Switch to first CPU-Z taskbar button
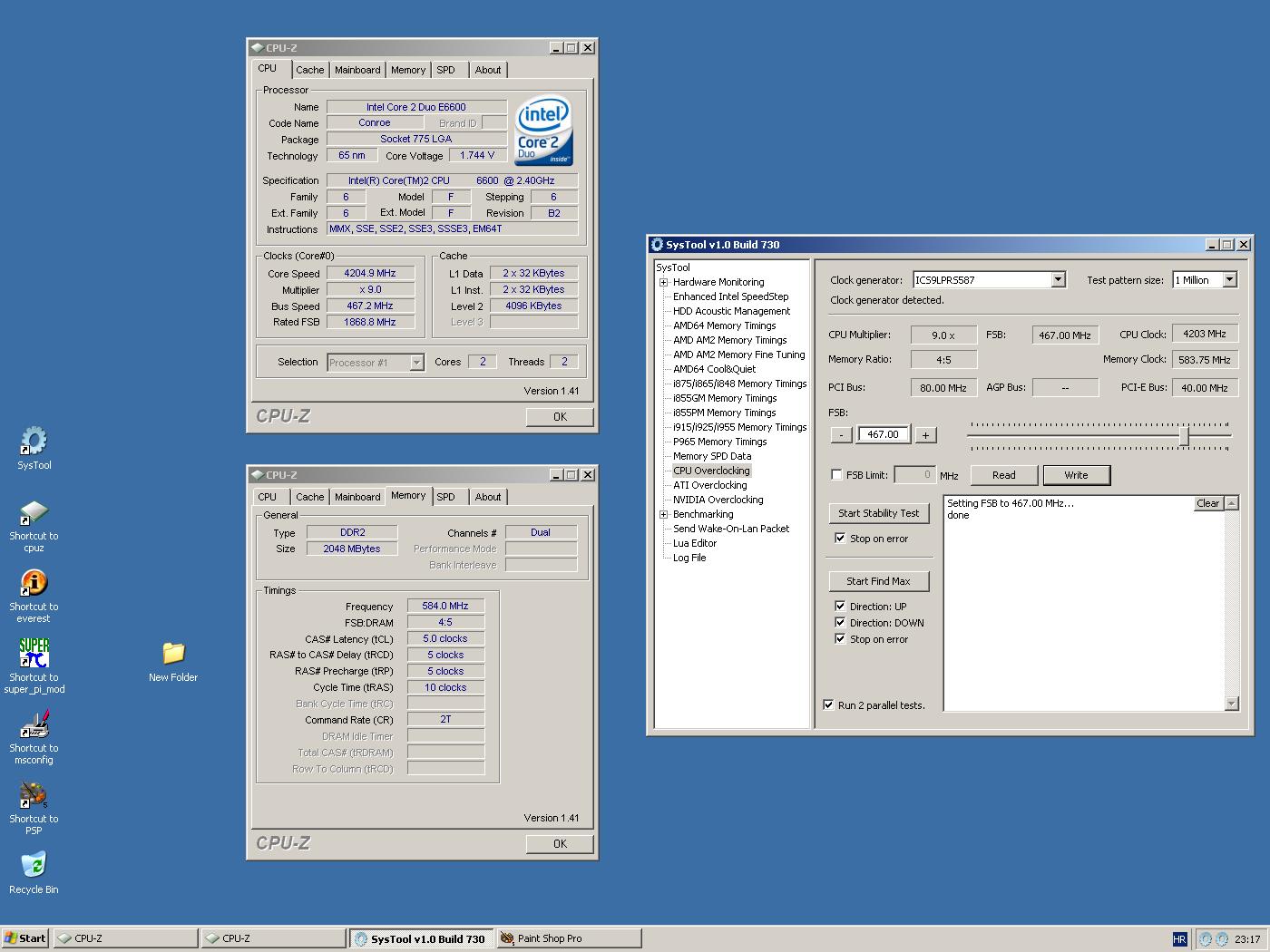1270x952 pixels. [125, 938]
